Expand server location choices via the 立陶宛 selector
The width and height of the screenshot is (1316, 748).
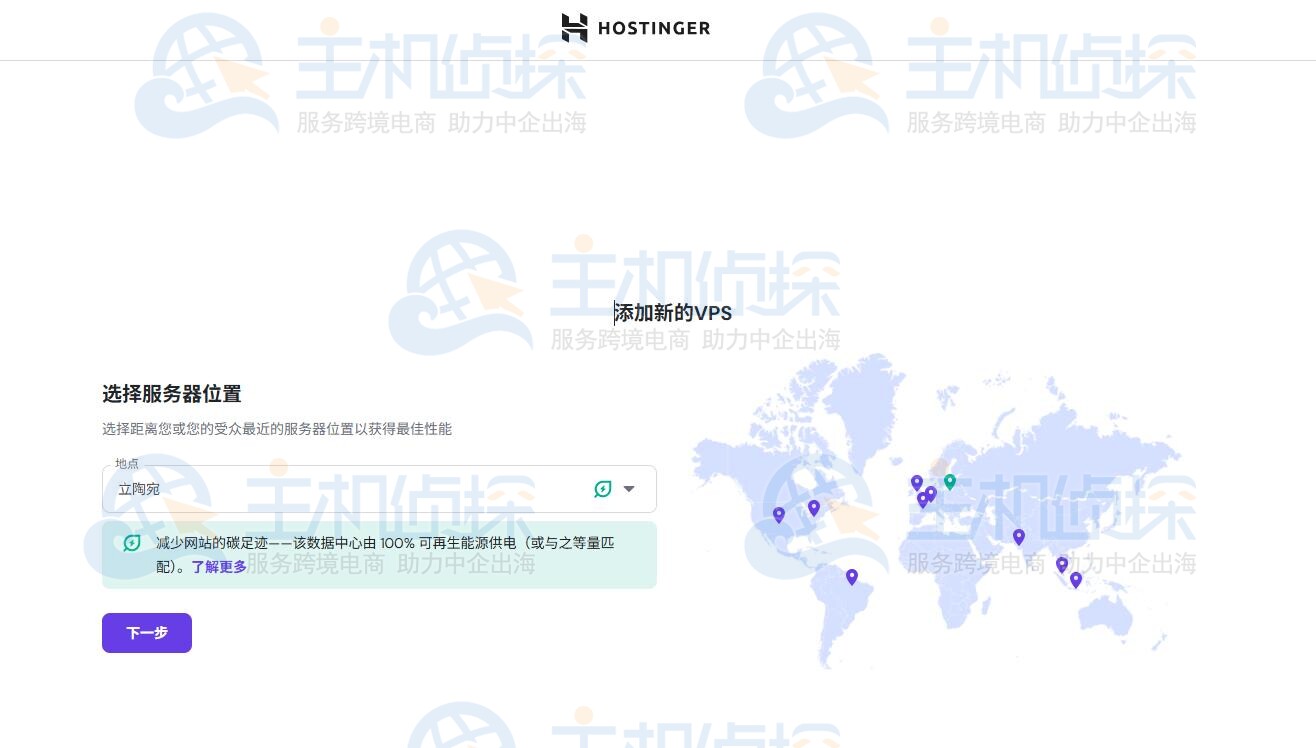click(629, 489)
